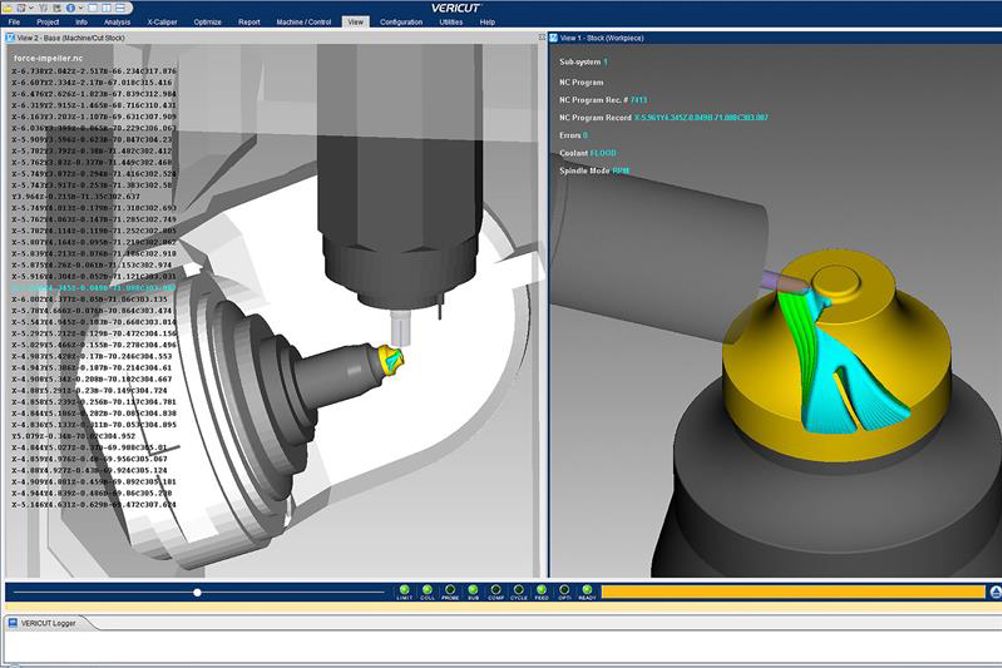Open the Info menu
The image size is (1002, 668).
point(81,22)
